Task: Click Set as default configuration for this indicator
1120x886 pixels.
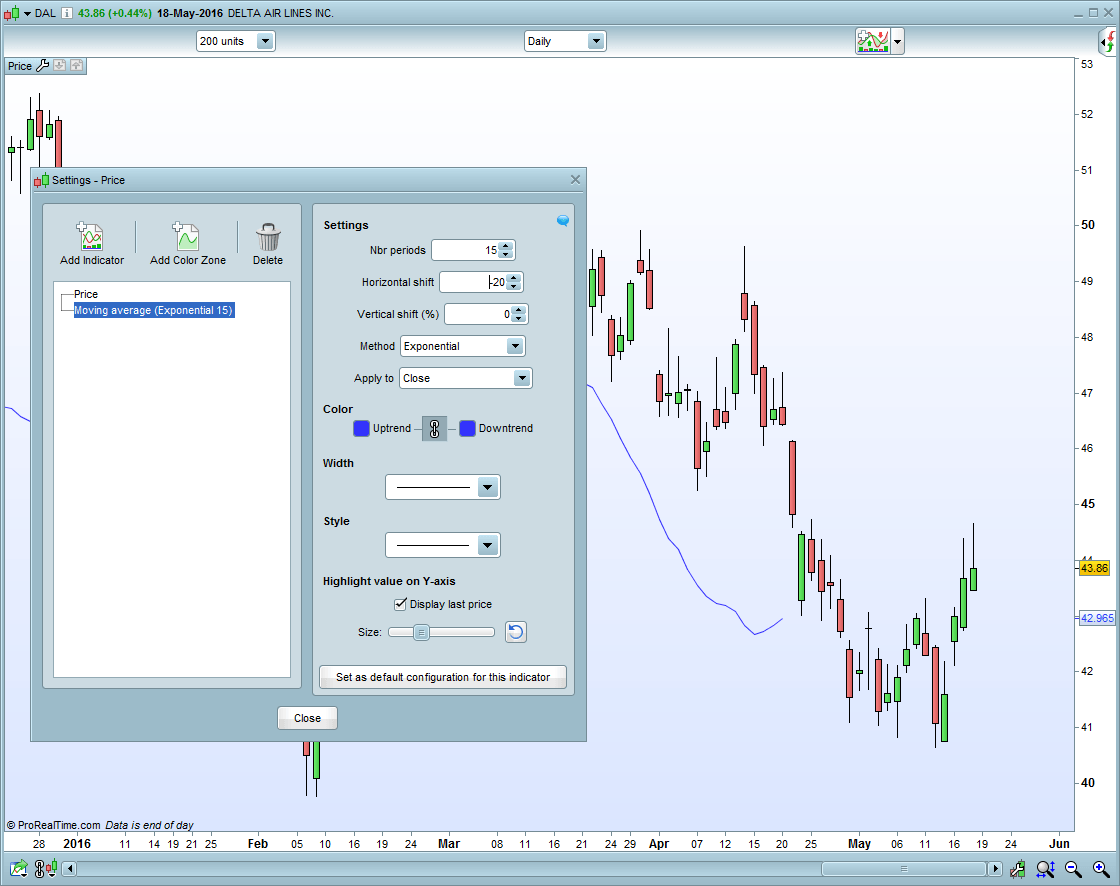Action: click(443, 677)
